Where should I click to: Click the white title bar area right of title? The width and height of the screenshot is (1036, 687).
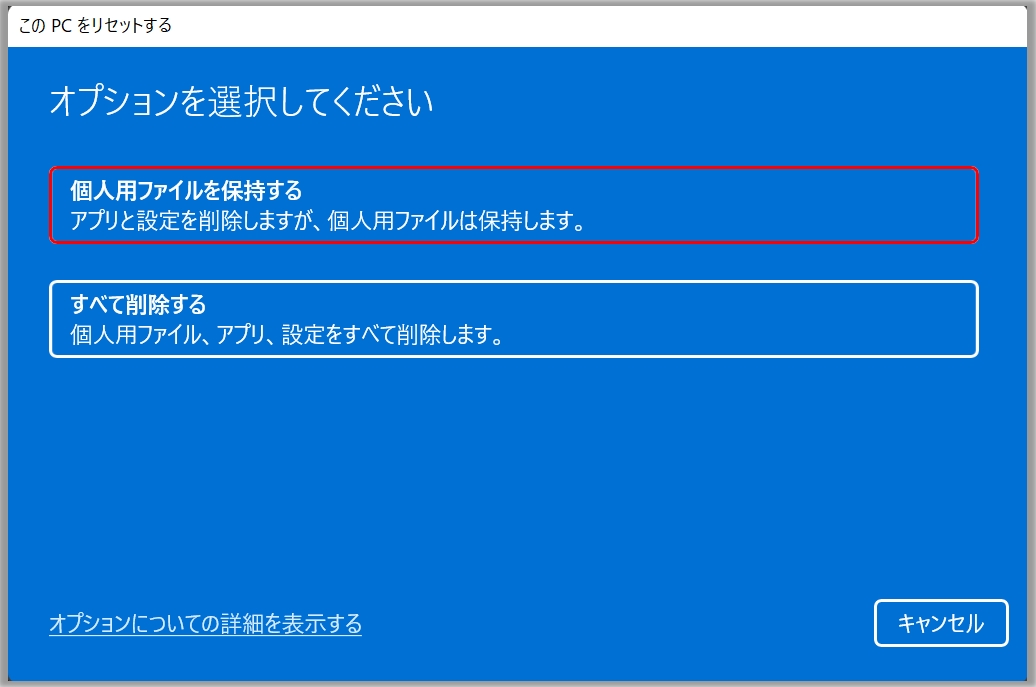(595, 26)
